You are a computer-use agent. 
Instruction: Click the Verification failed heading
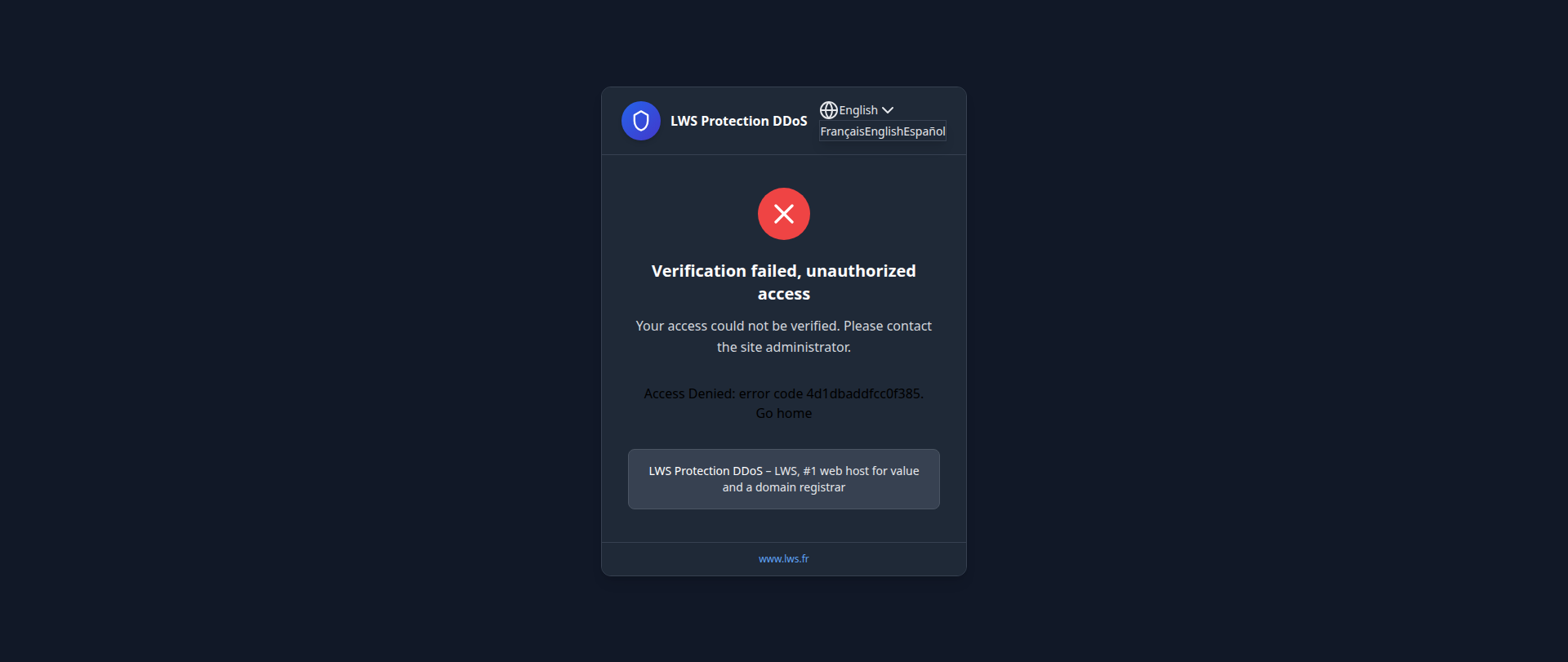click(784, 282)
